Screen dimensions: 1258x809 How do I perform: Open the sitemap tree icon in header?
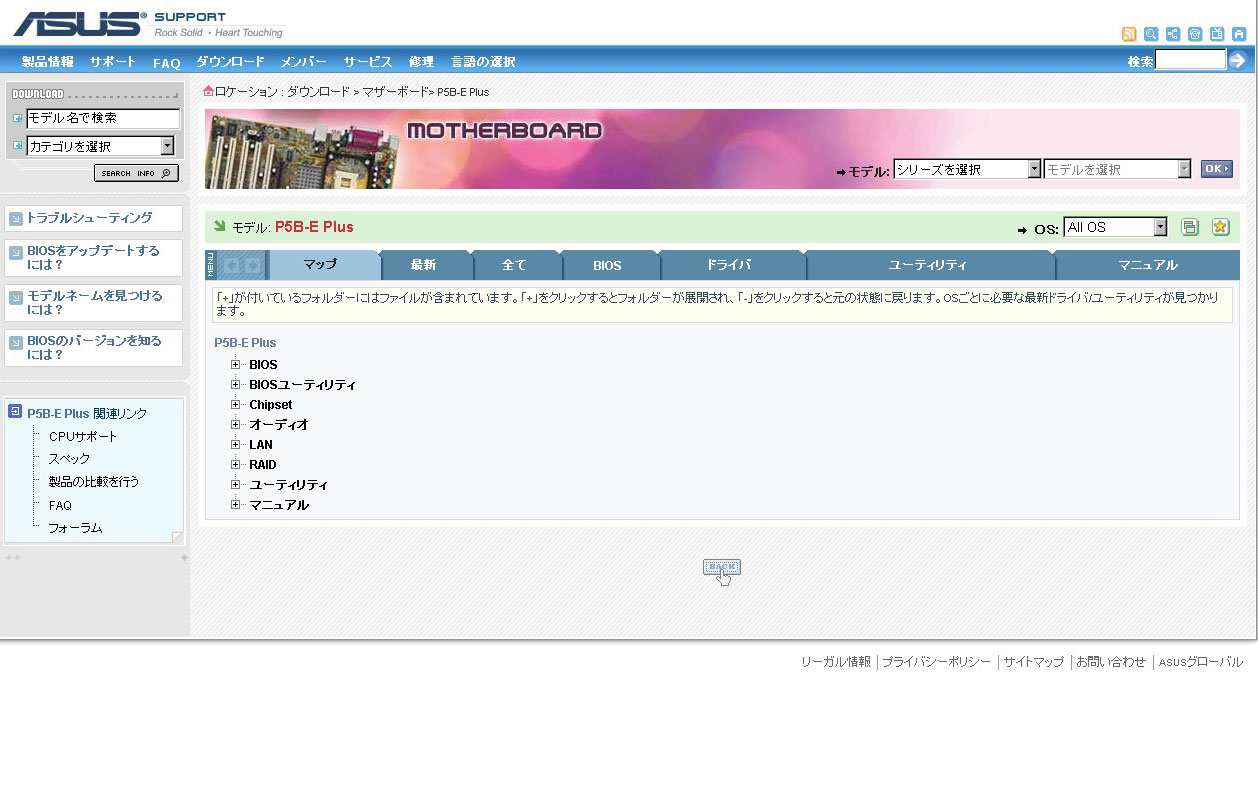click(x=1173, y=34)
